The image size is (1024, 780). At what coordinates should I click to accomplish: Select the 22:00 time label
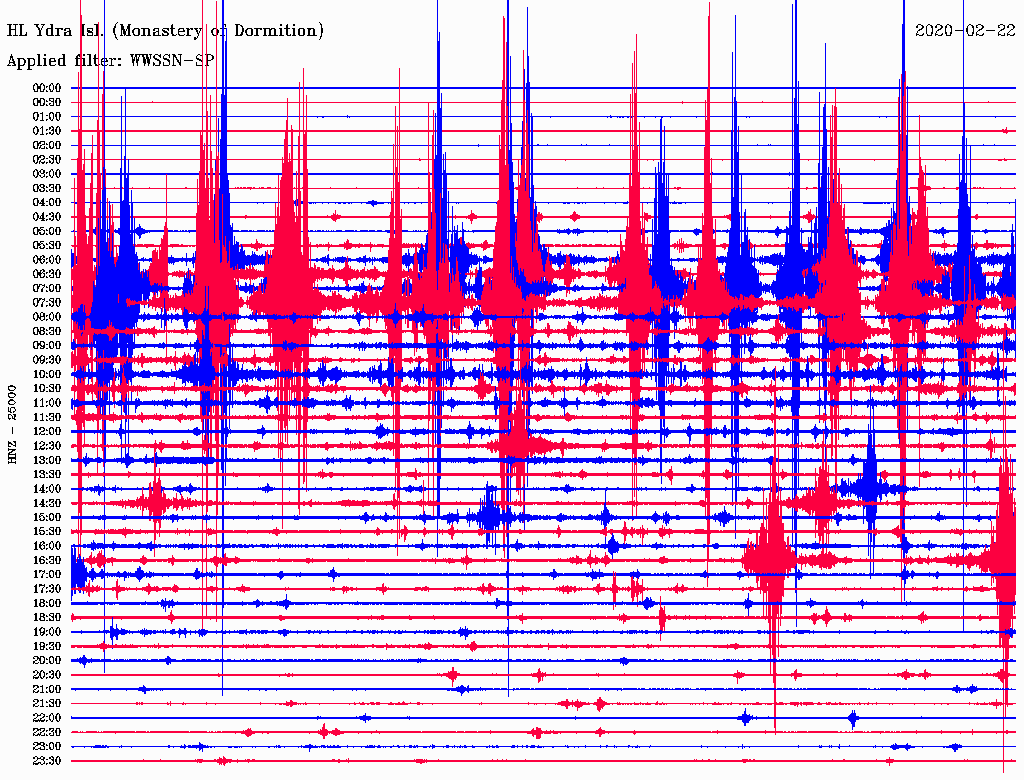click(48, 718)
